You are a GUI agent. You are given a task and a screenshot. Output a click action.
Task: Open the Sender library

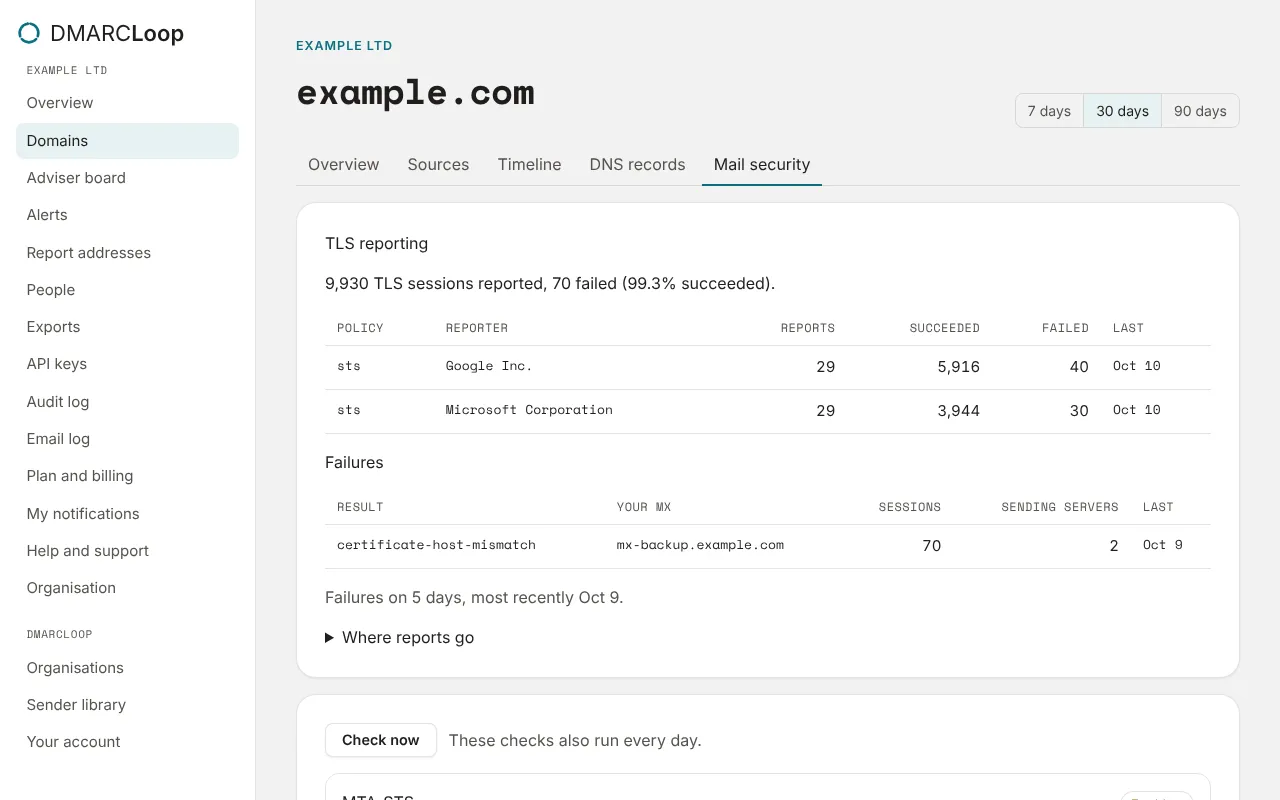pos(127,705)
